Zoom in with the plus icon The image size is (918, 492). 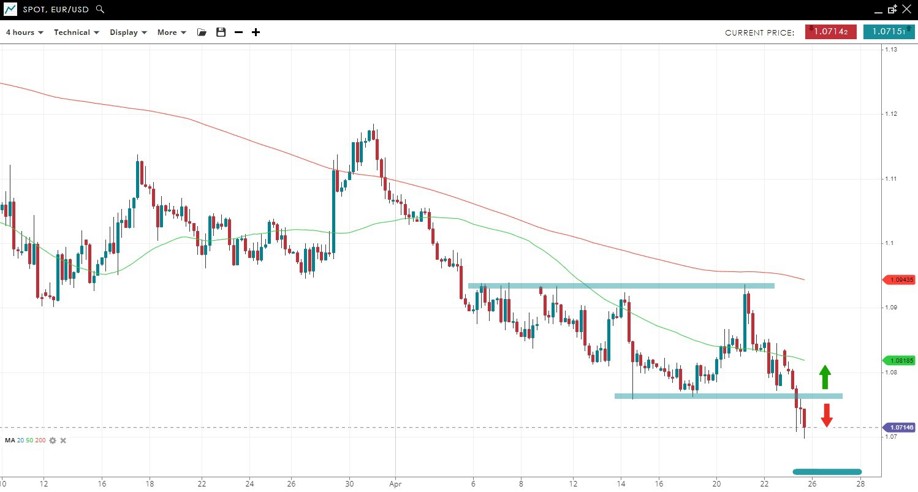(256, 32)
